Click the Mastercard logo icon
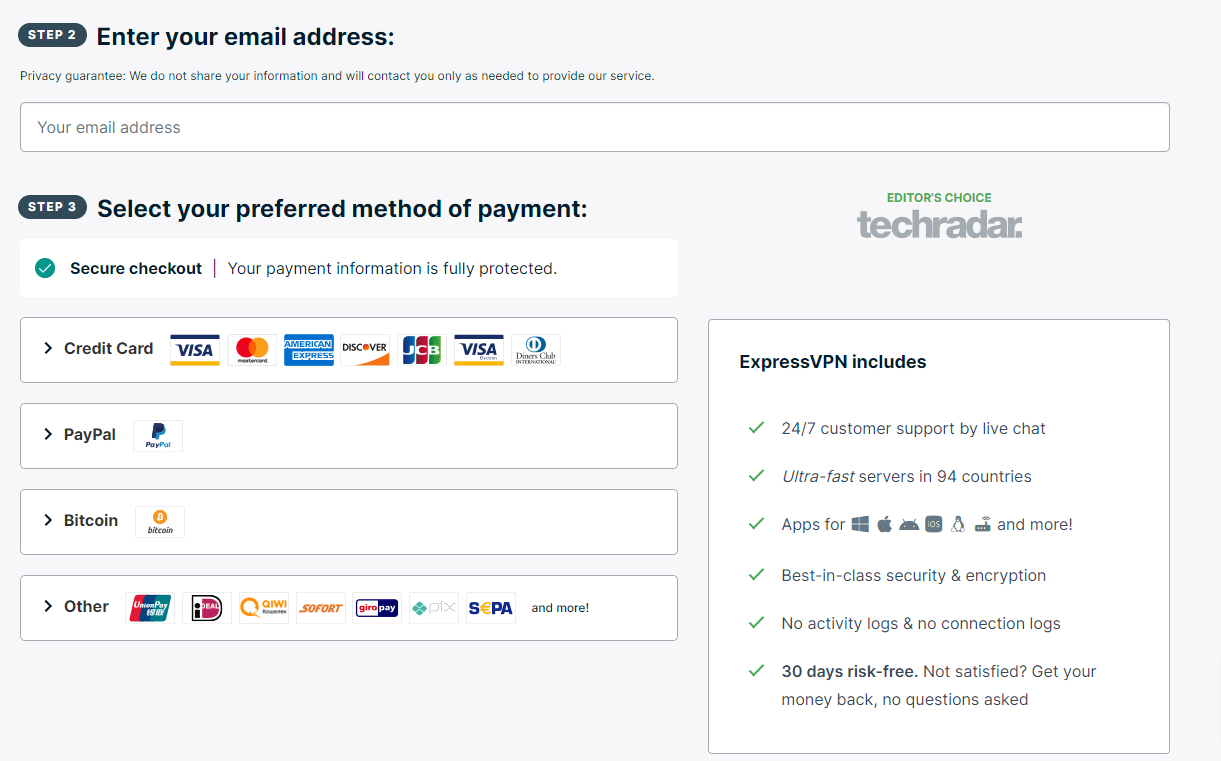1221x761 pixels. 252,350
